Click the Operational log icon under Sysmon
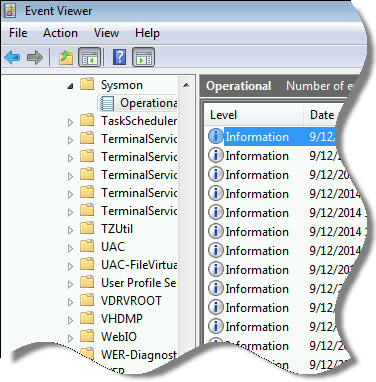 [107, 103]
